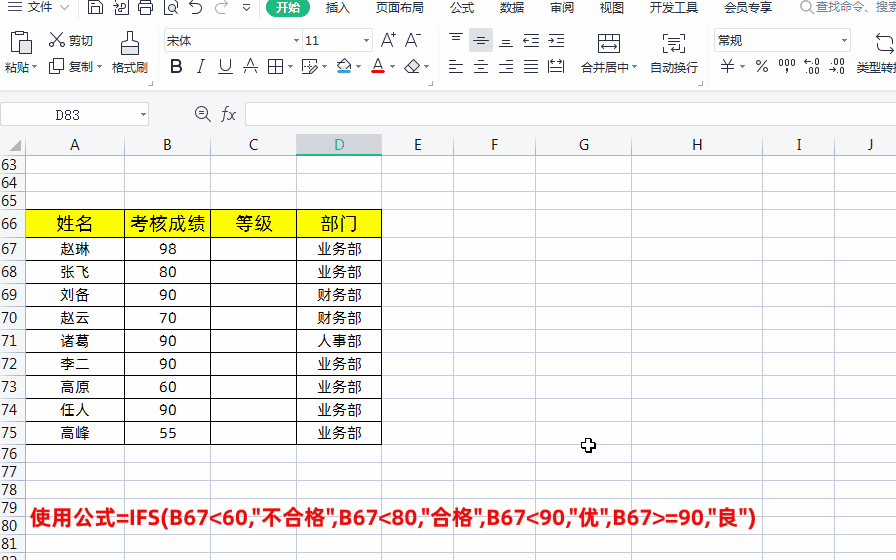This screenshot has width=896, height=560.
Task: Click the Print Preview icon
Action: [x=171, y=7]
